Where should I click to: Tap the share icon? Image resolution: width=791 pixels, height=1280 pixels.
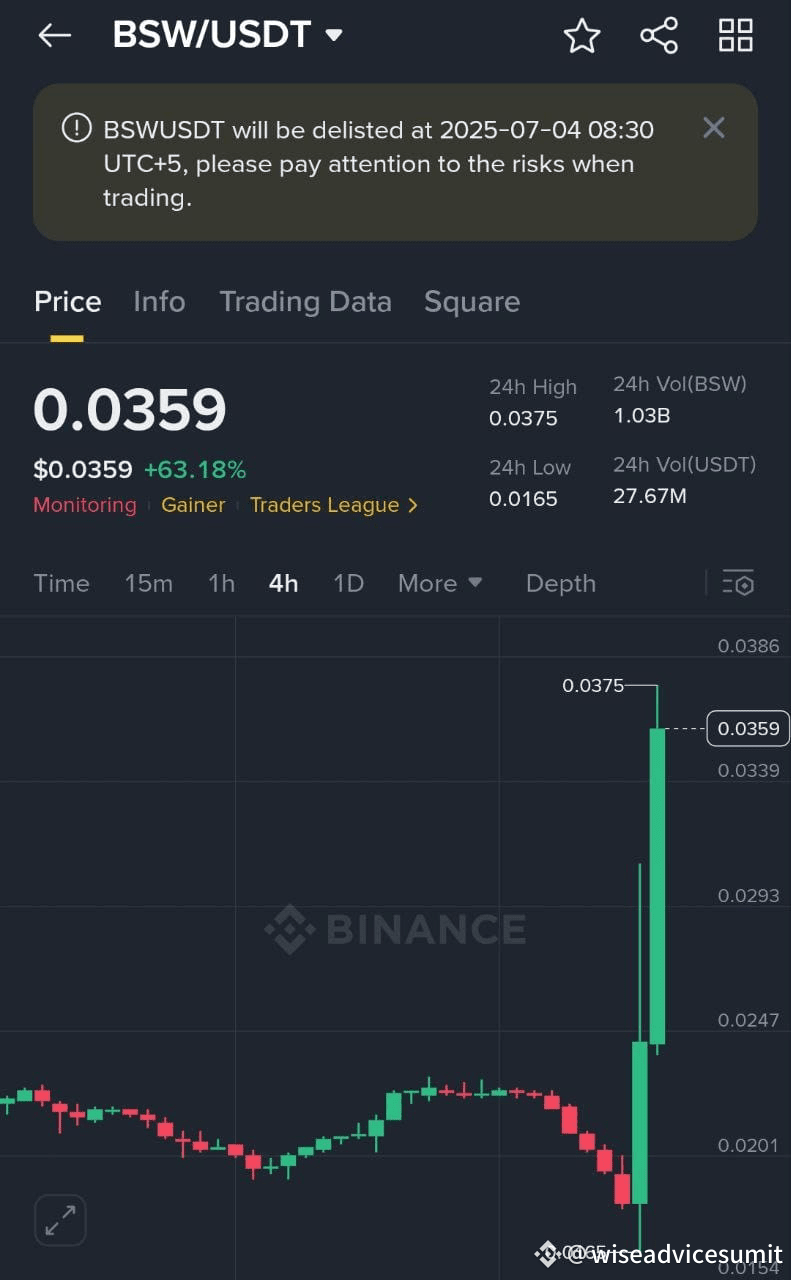click(x=659, y=36)
